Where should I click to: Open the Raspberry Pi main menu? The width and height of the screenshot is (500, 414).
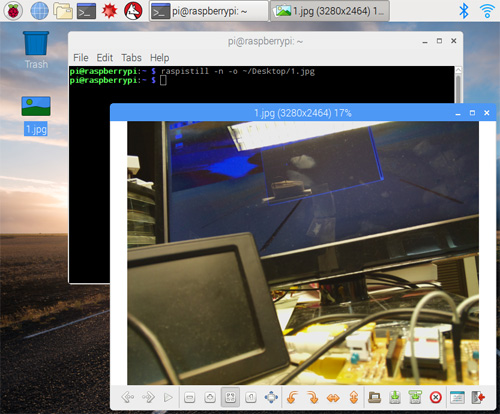pos(13,11)
